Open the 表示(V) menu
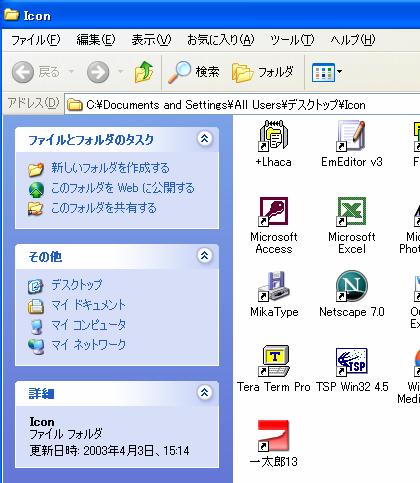The image size is (420, 483). coord(151,40)
